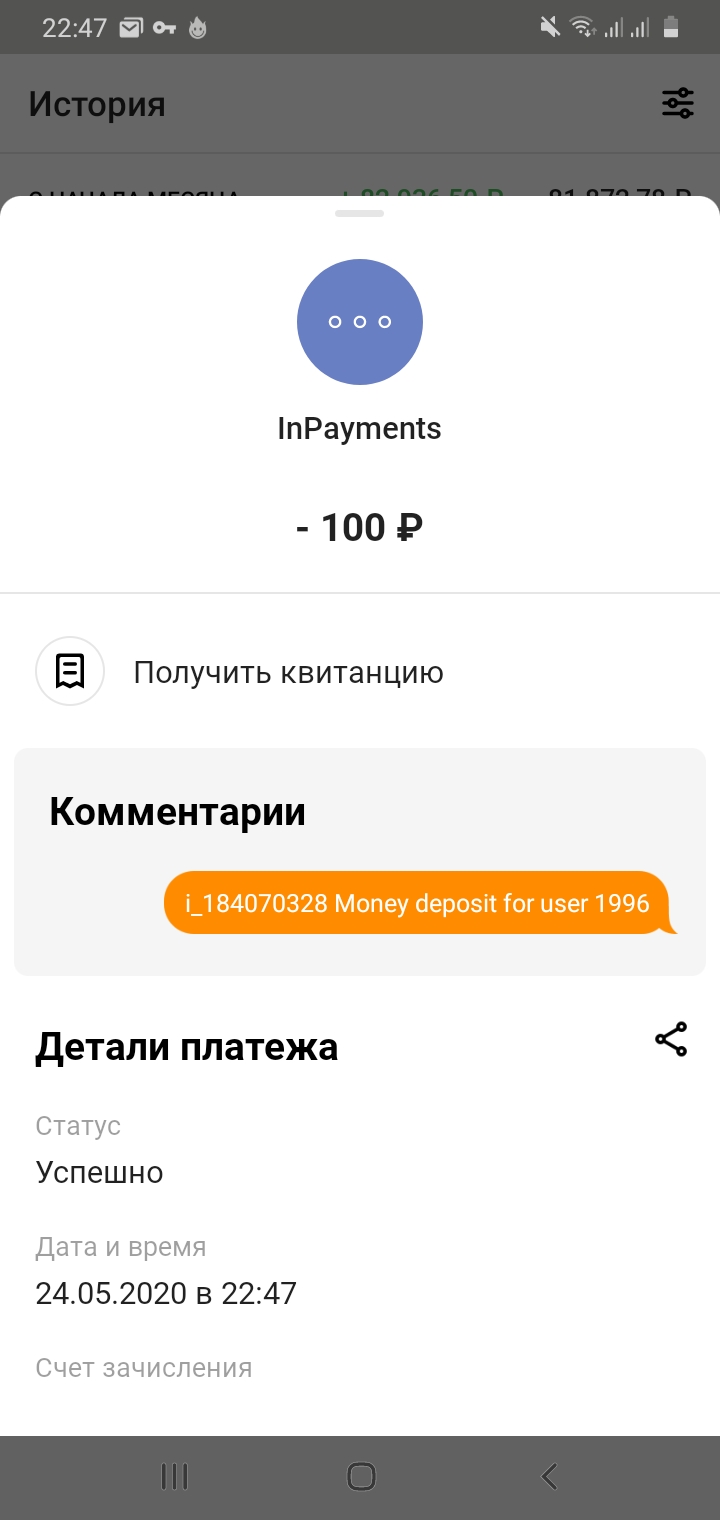Tap the 'История' header title
Viewport: 720px width, 1520px height.
(x=97, y=104)
